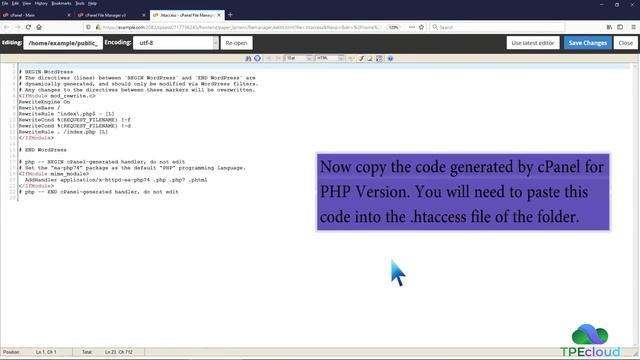Open the View menu
This screenshot has width=640, height=360.
point(27,3)
